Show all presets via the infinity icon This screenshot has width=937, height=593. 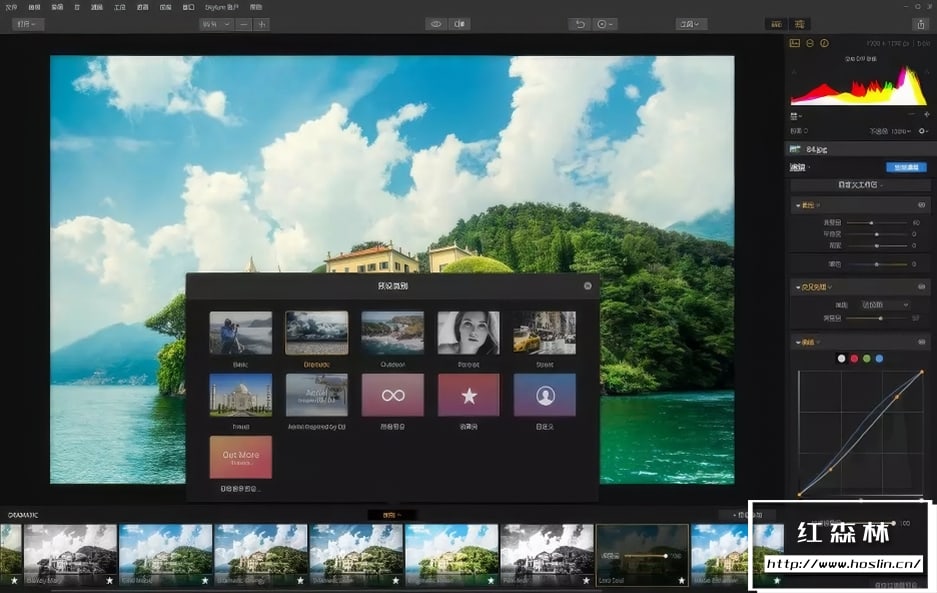pyautogui.click(x=393, y=395)
